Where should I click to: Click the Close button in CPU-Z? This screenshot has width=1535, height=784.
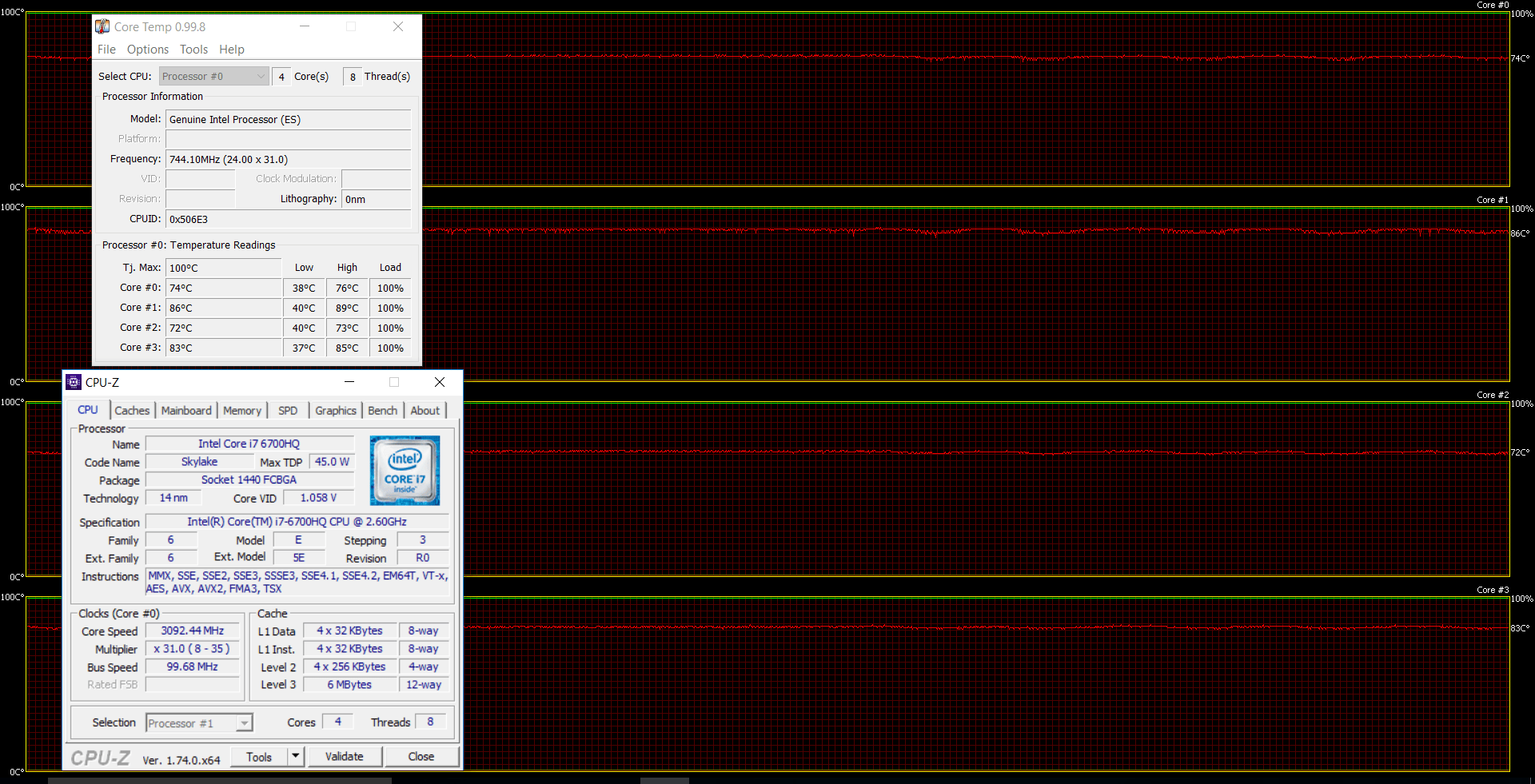click(x=421, y=756)
